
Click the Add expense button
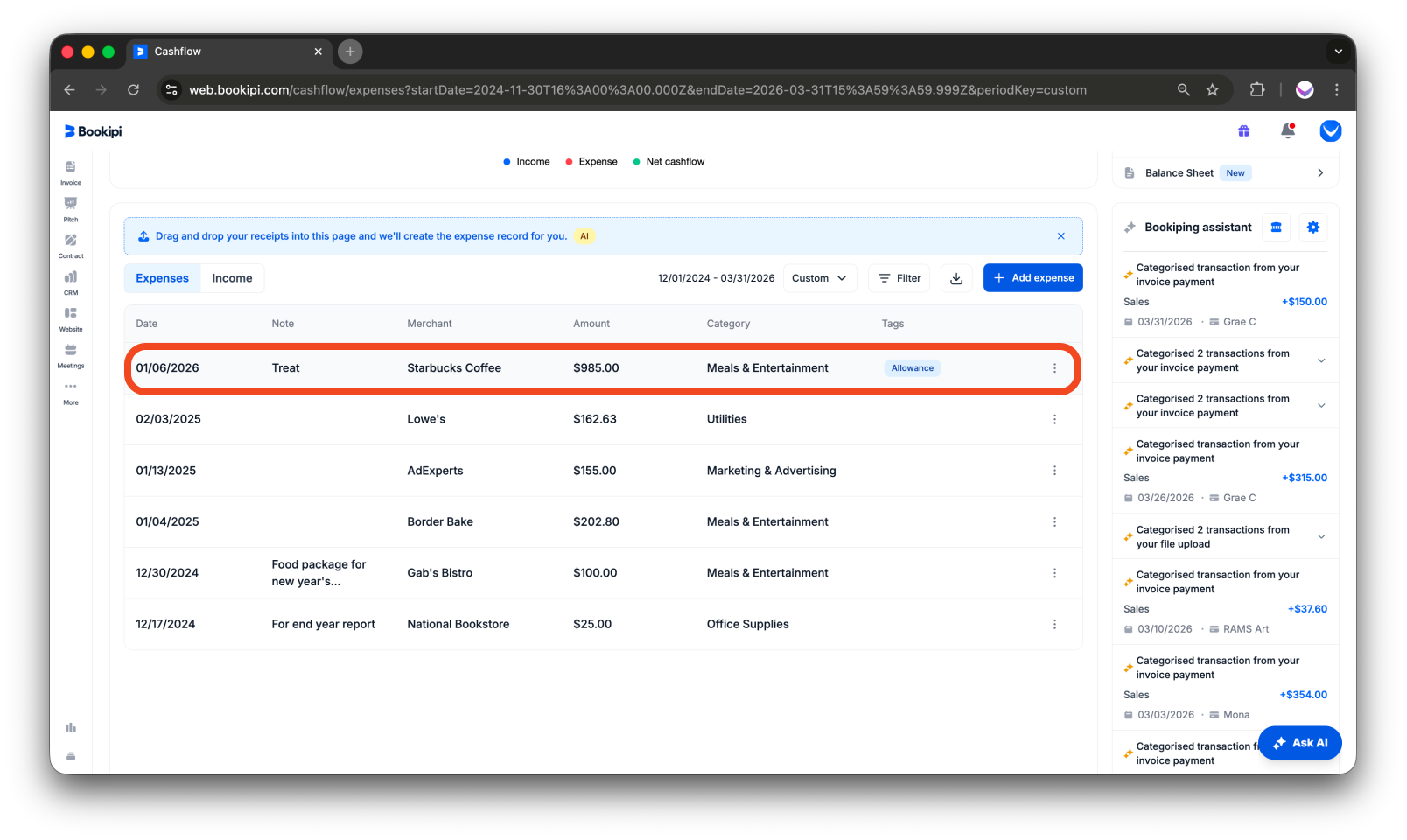pyautogui.click(x=1032, y=277)
